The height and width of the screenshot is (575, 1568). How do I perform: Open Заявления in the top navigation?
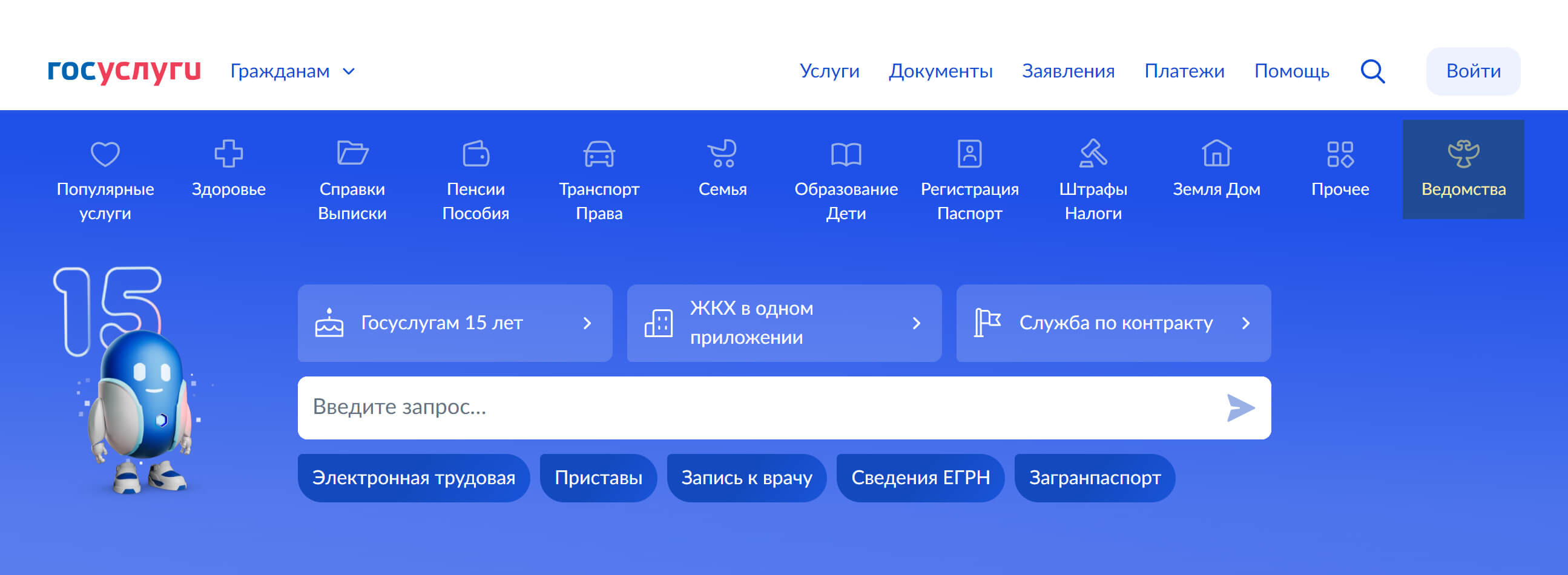coord(1069,71)
